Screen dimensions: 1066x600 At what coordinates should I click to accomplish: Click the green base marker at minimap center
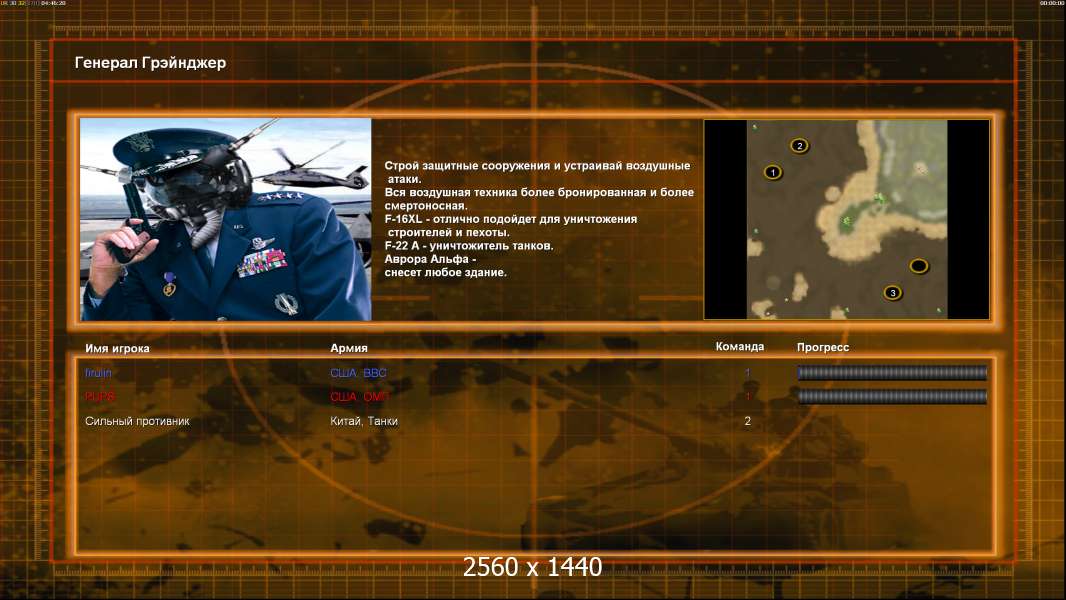(x=847, y=222)
